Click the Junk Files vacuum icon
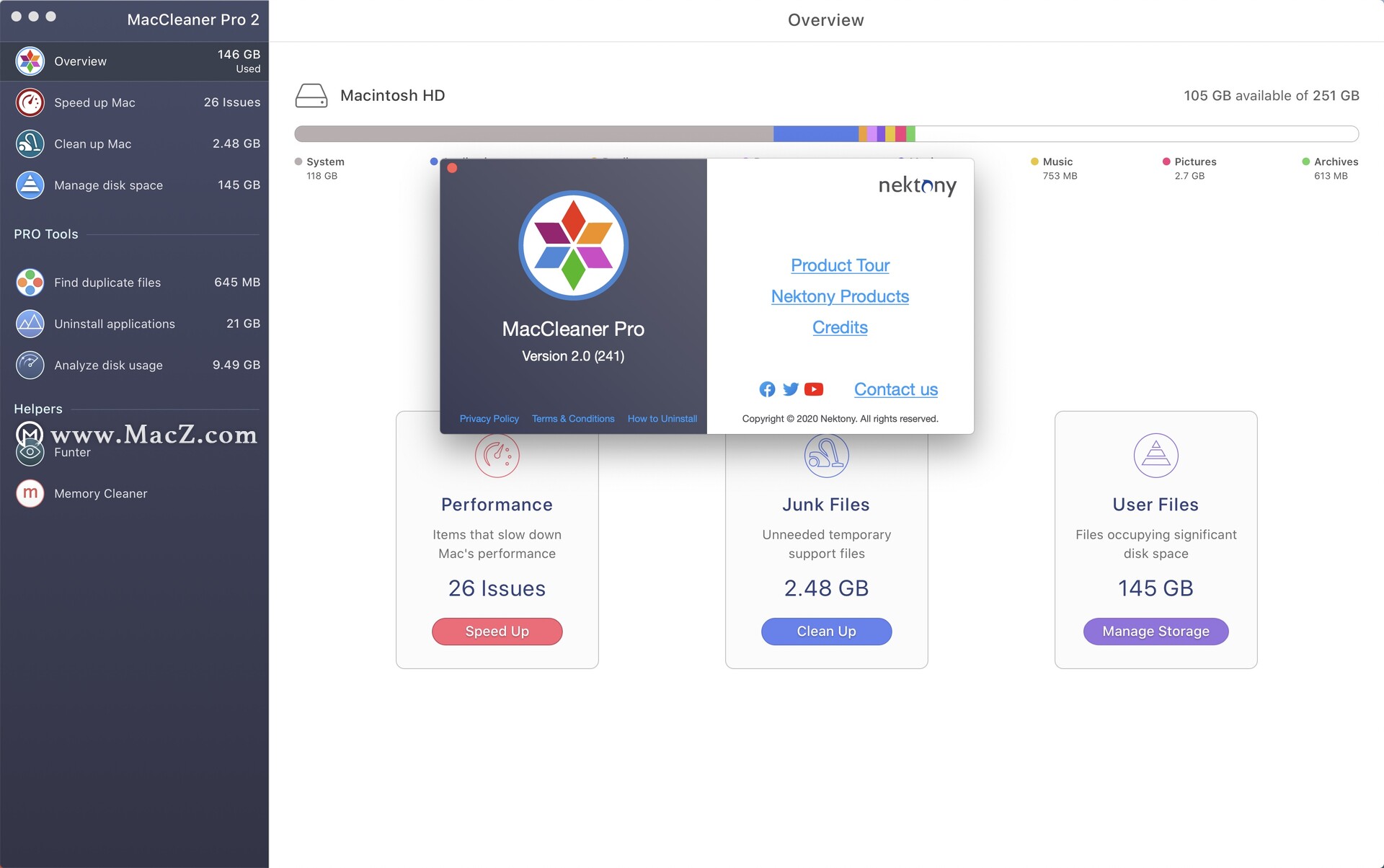This screenshot has width=1384, height=868. [826, 455]
